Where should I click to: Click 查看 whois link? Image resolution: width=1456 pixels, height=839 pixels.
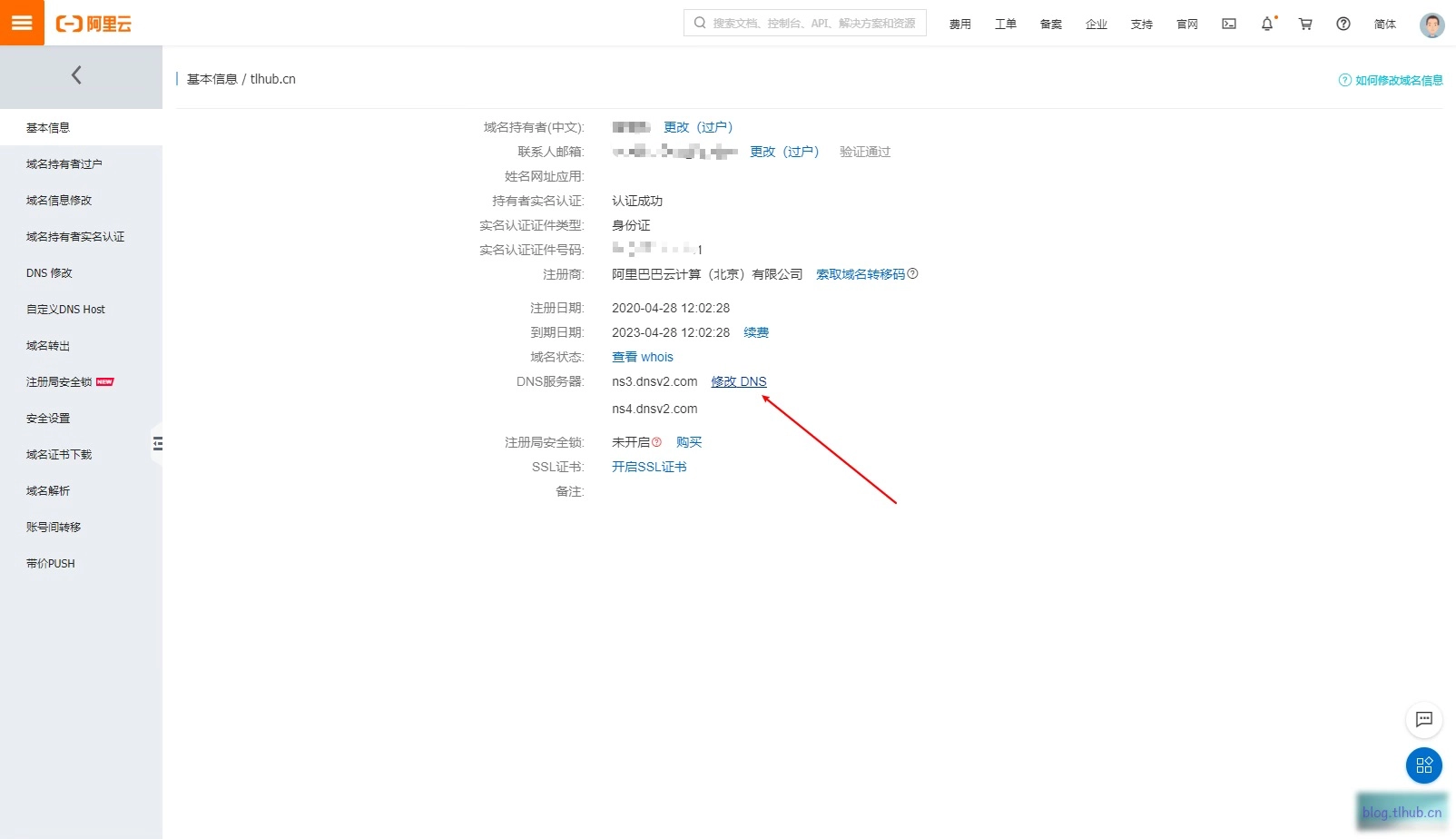click(x=643, y=357)
